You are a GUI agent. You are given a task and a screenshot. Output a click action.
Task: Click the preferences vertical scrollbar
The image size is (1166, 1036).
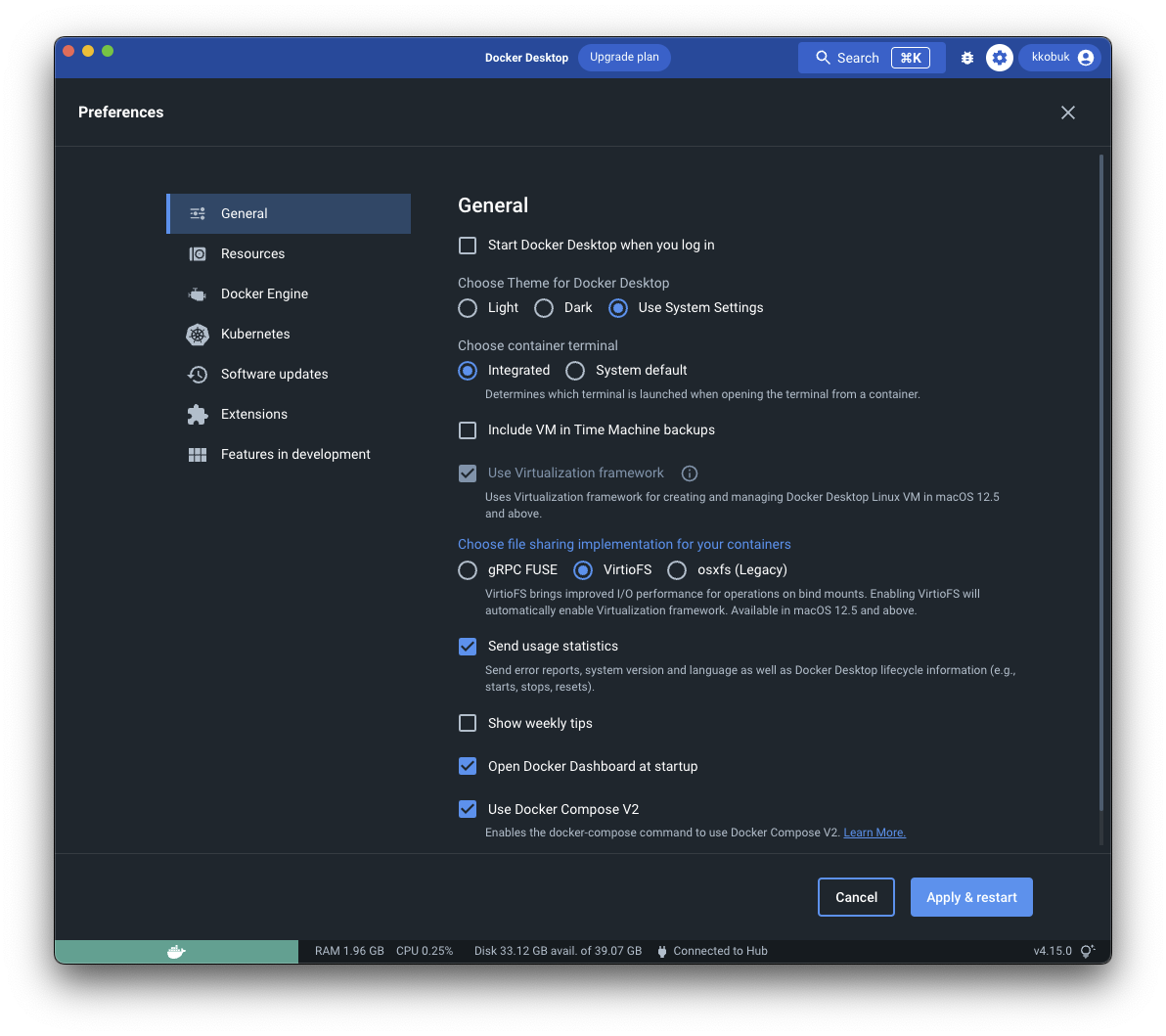tap(1101, 483)
